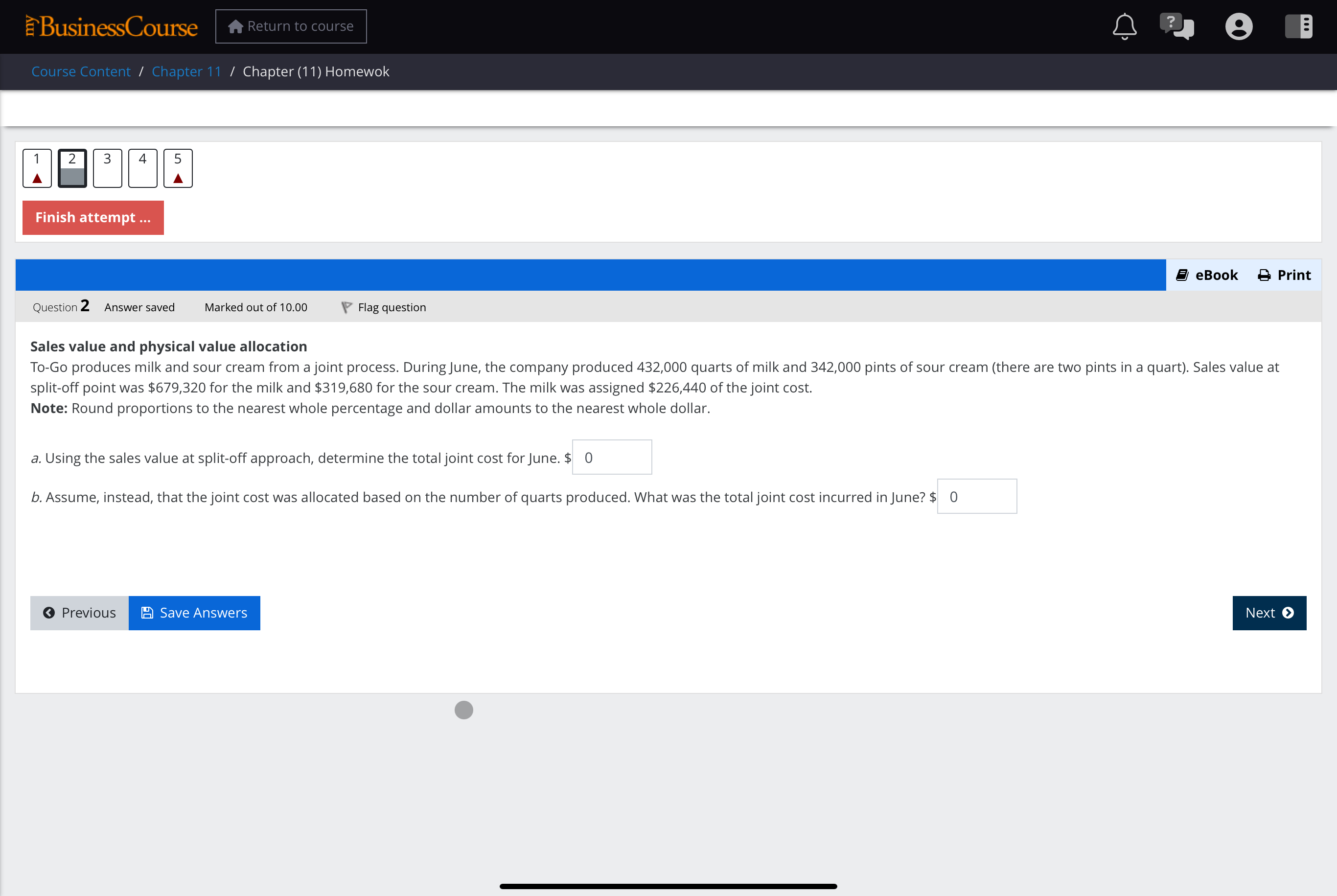
Task: Open Chapter 11 breadcrumb link
Action: point(186,71)
